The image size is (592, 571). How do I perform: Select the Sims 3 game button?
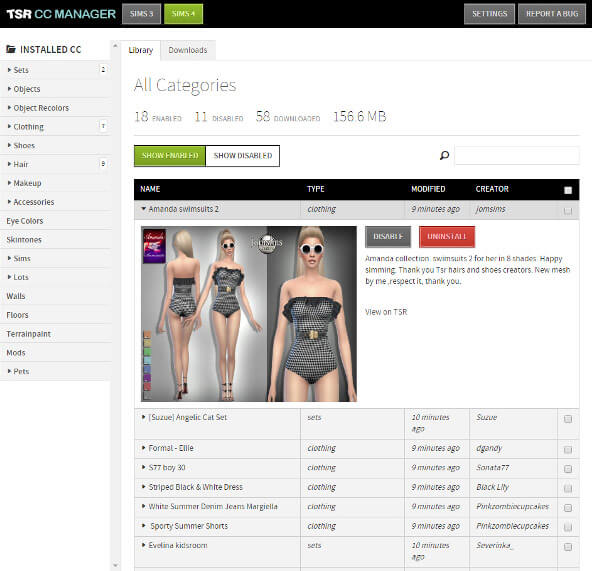142,14
